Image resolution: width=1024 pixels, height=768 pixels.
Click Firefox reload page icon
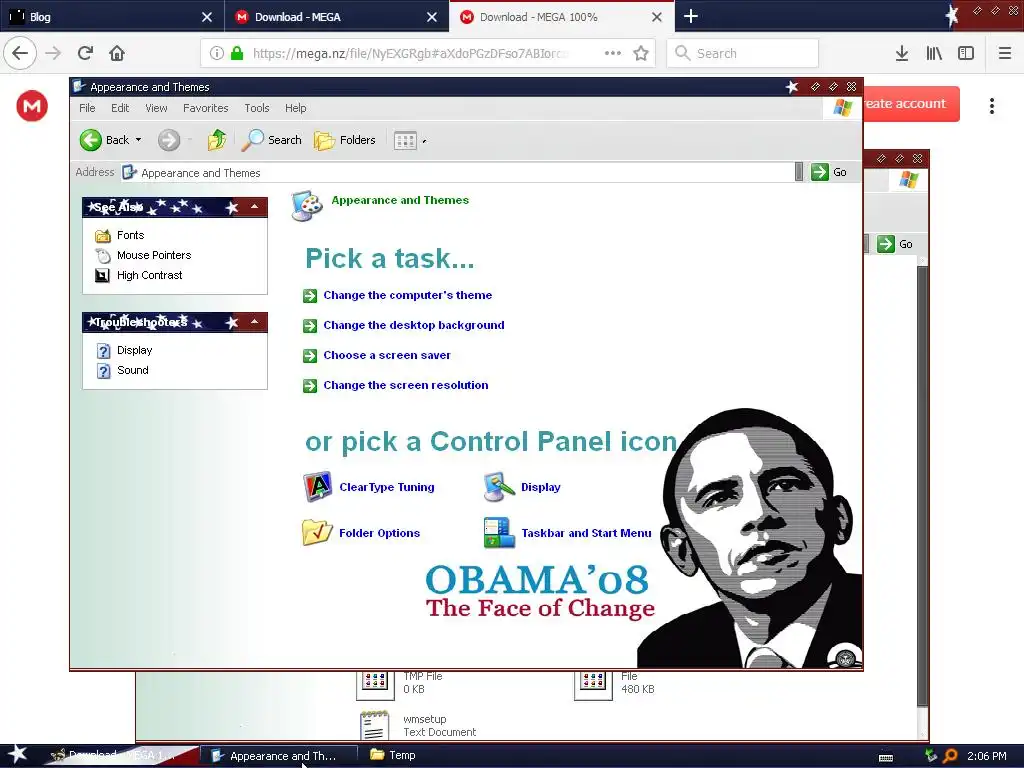tap(85, 53)
